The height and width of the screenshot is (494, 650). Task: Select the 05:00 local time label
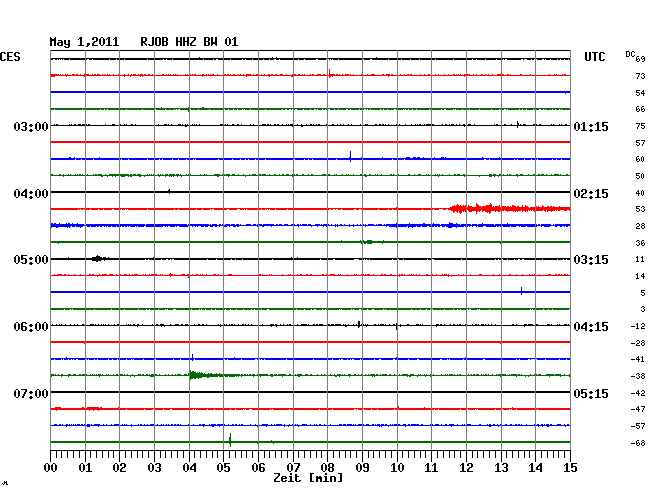pos(31,259)
